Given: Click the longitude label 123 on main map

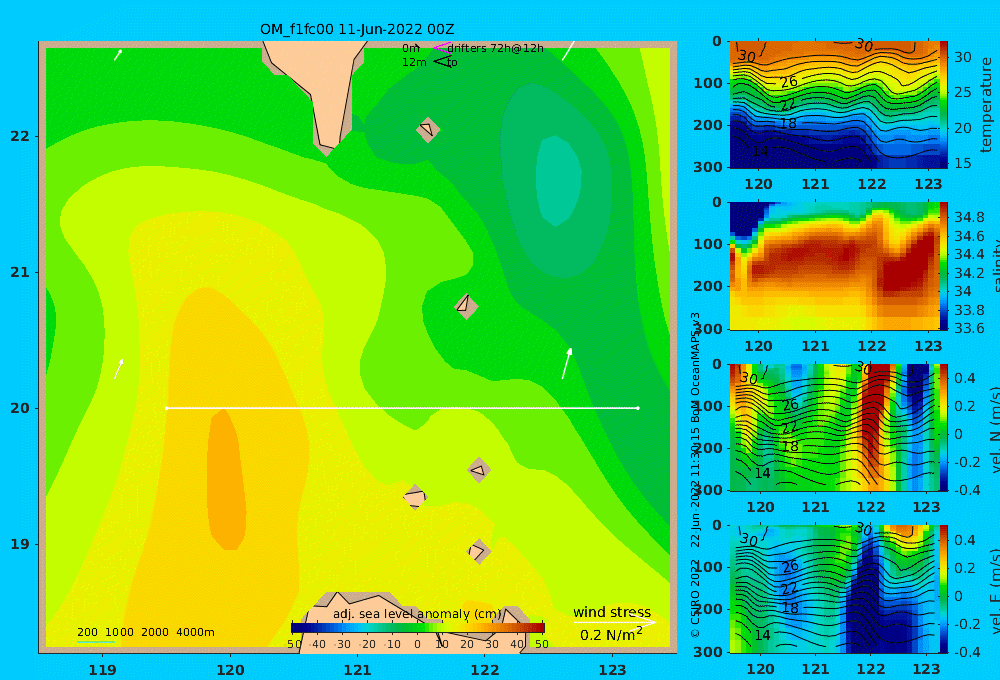Looking at the screenshot, I should 613,670.
